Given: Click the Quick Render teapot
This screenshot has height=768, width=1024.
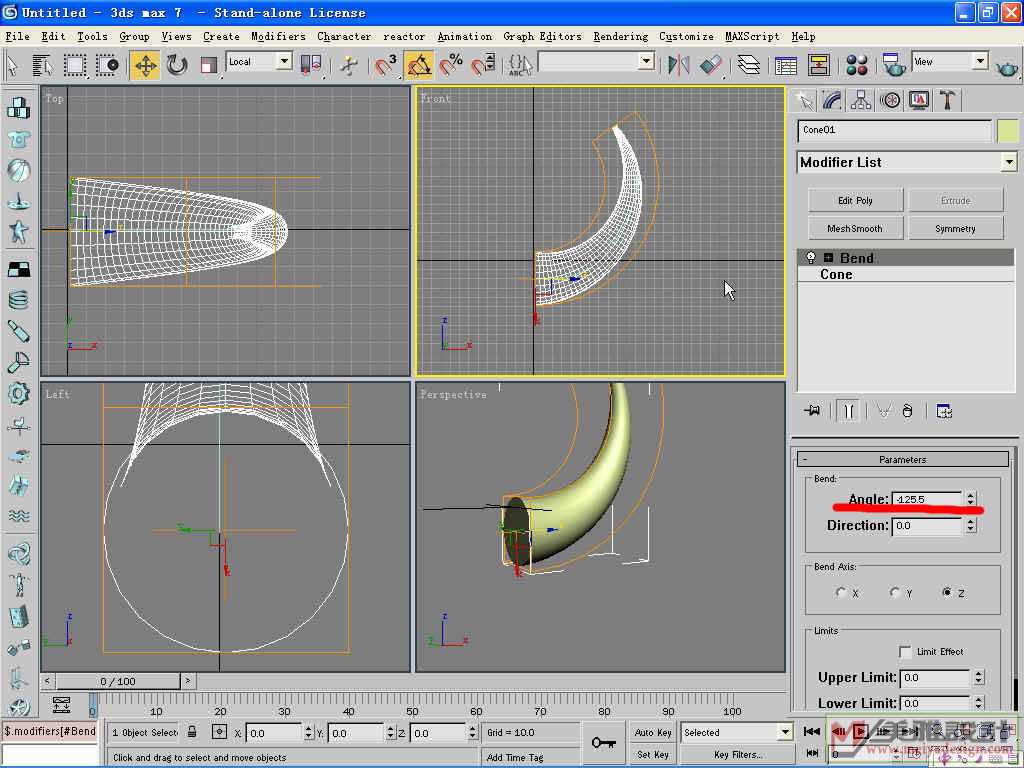Looking at the screenshot, I should (x=1008, y=67).
